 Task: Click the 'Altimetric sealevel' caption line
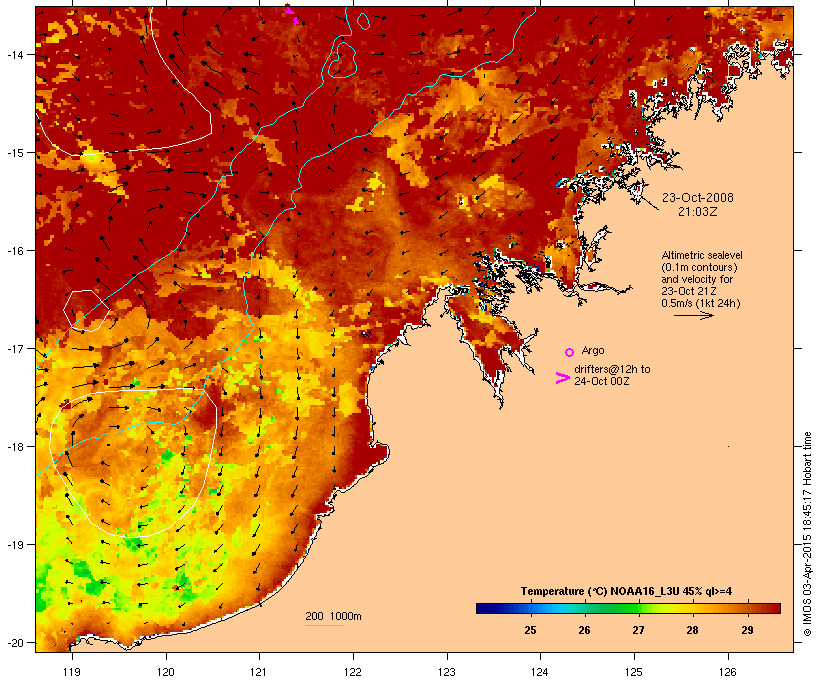click(702, 255)
